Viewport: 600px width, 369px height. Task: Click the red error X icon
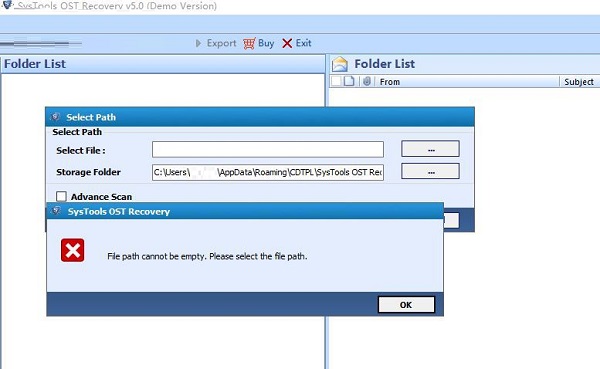[x=72, y=250]
